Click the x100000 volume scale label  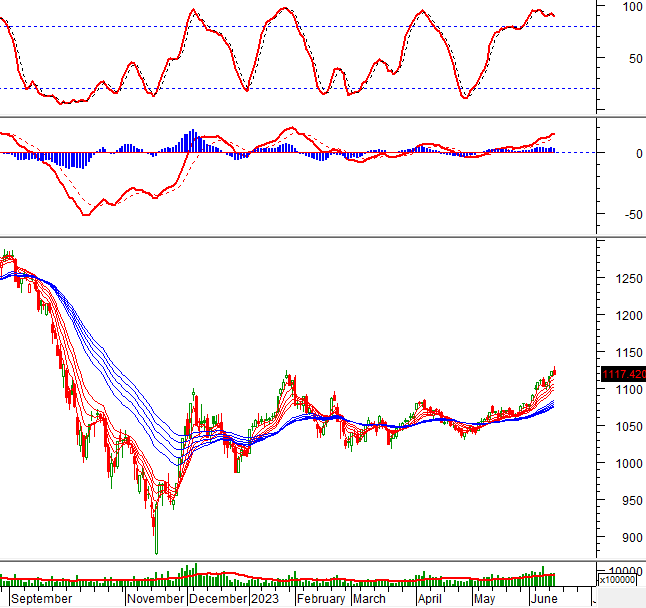coord(620,579)
